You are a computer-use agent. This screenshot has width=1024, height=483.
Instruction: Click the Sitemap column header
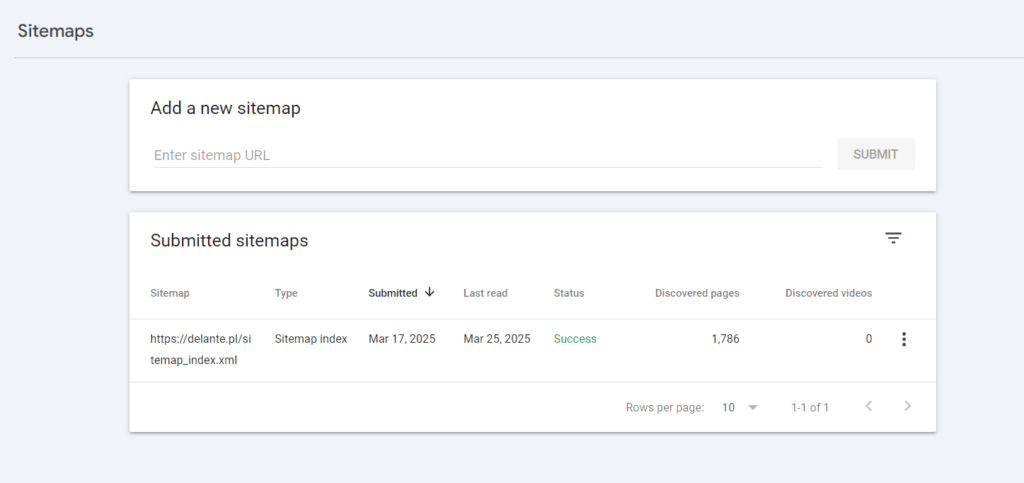tap(170, 293)
